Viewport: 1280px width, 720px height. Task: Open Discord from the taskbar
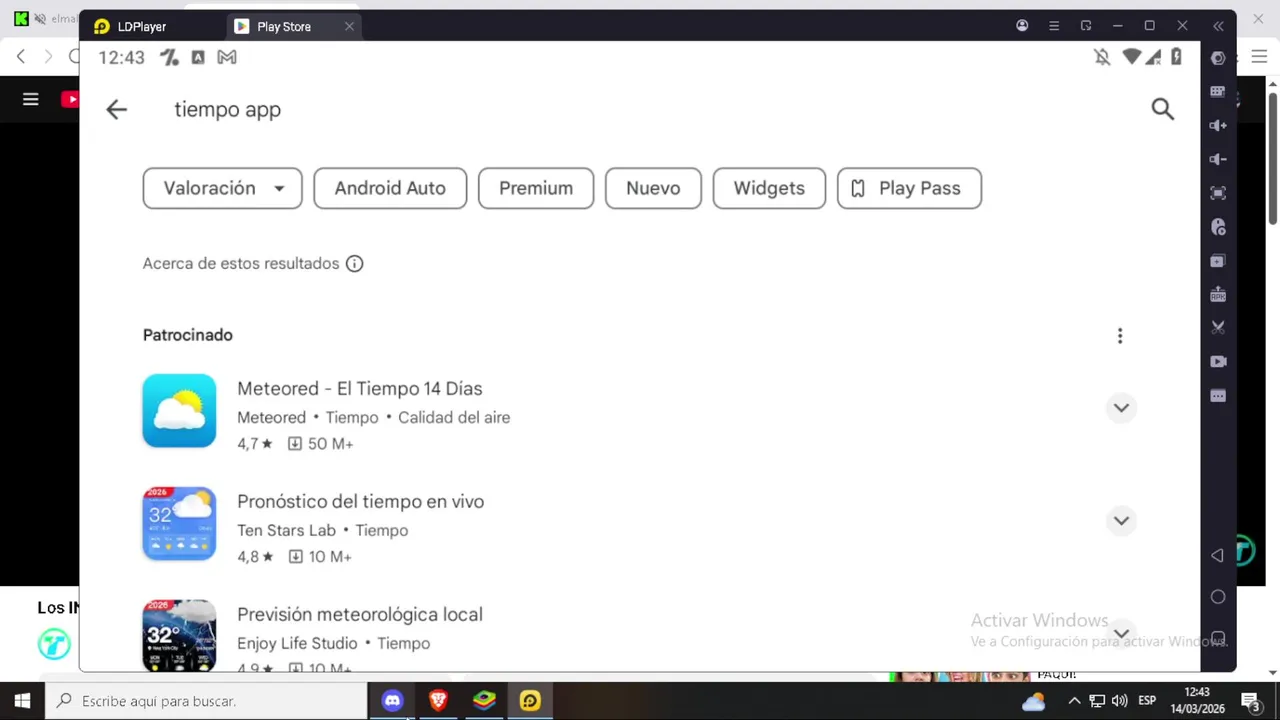pos(392,701)
